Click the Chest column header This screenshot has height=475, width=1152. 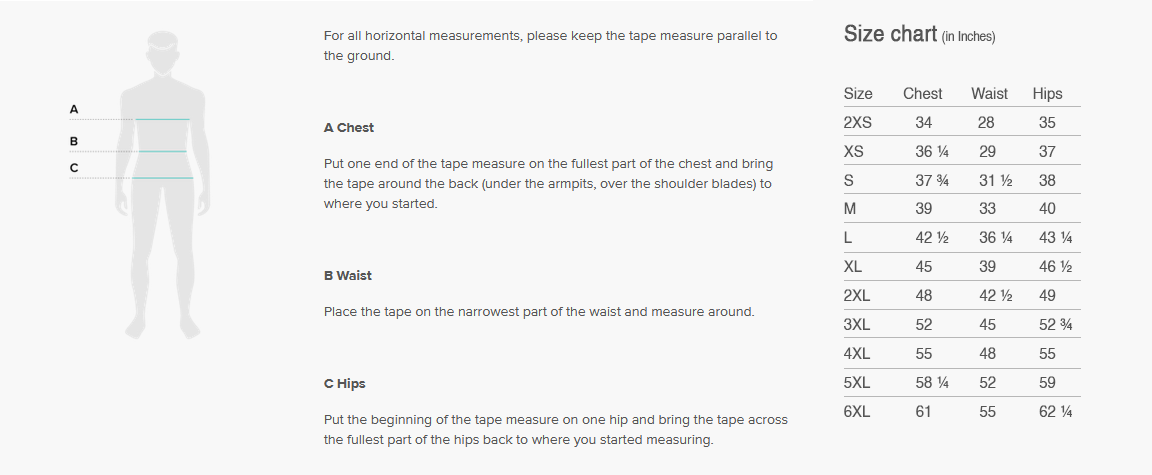pyautogui.click(x=922, y=94)
